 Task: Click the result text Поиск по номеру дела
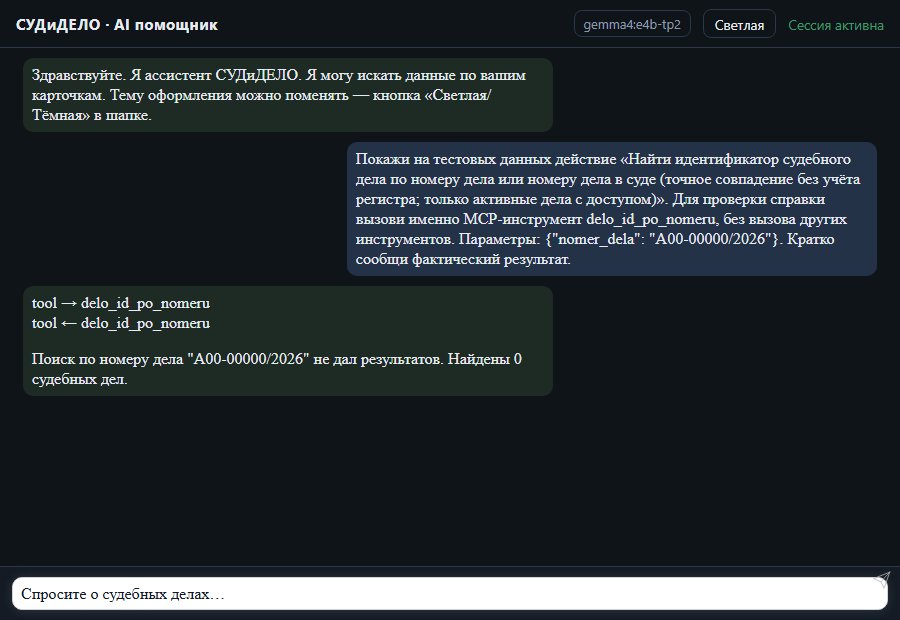click(277, 369)
